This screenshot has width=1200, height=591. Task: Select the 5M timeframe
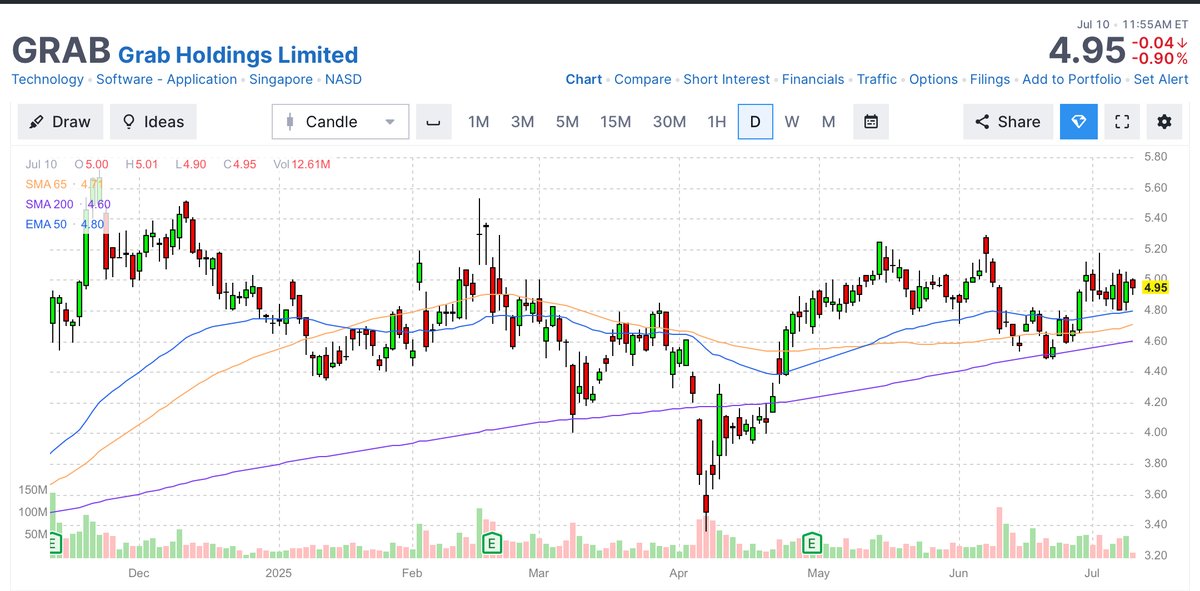567,122
